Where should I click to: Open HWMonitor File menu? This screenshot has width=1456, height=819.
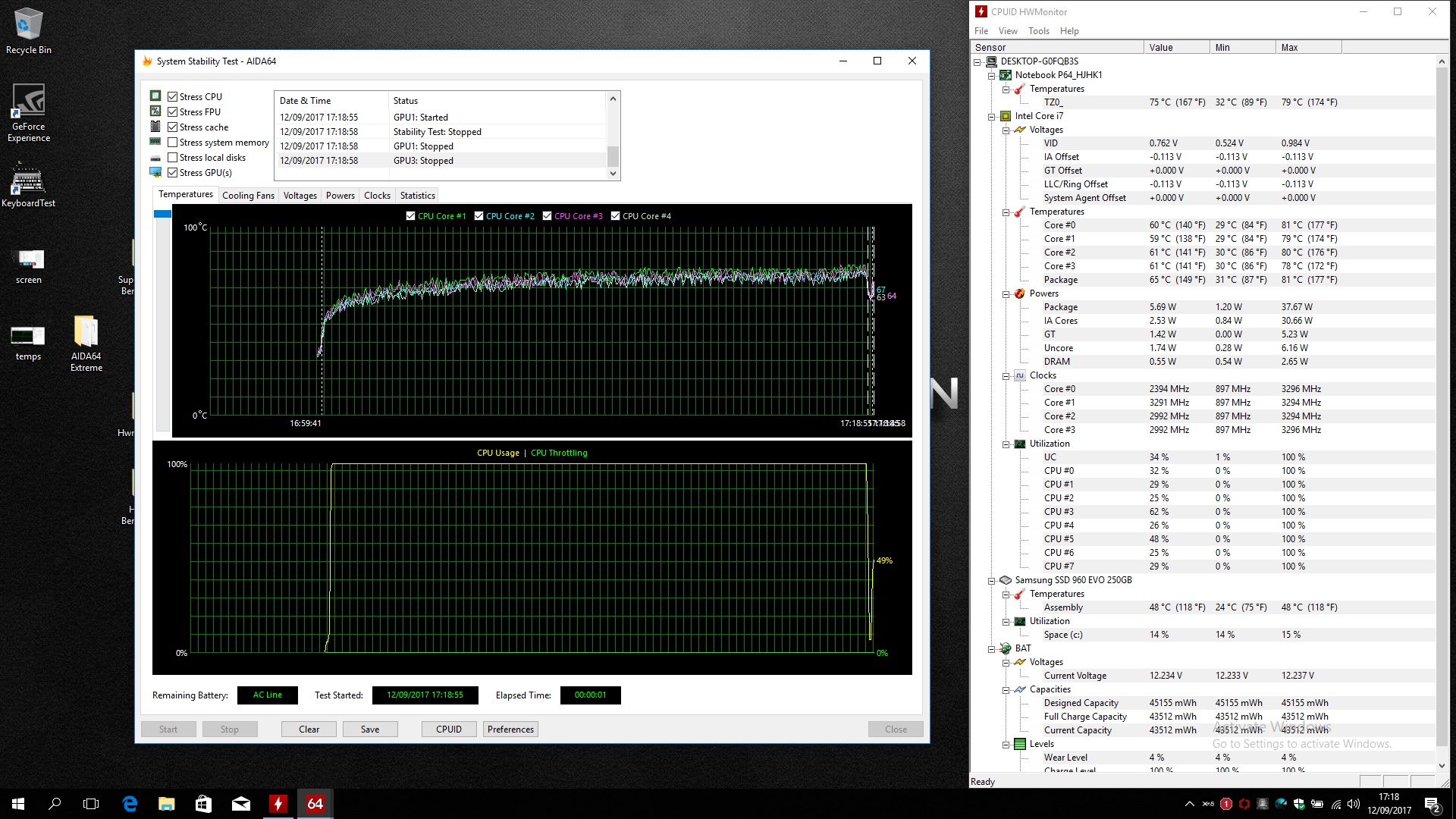point(981,30)
